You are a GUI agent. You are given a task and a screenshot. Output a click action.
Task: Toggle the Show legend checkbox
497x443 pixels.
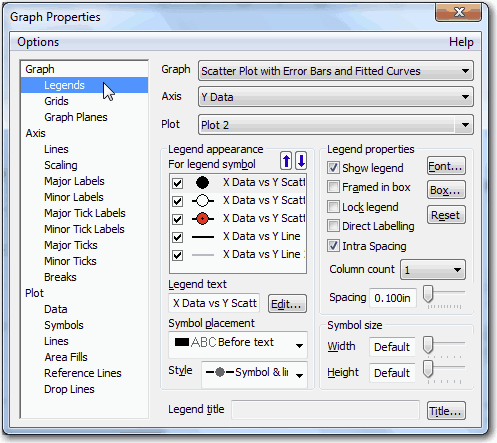coord(333,168)
